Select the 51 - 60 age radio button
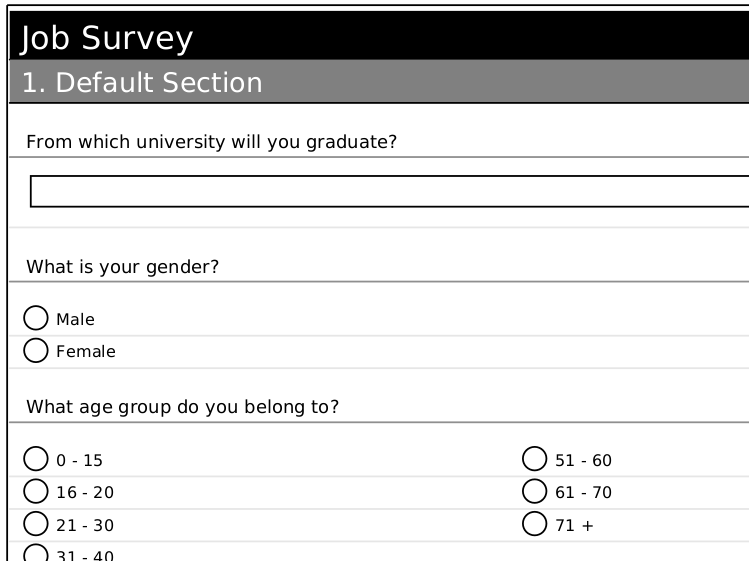Screen dimensions: 749x561 point(535,459)
